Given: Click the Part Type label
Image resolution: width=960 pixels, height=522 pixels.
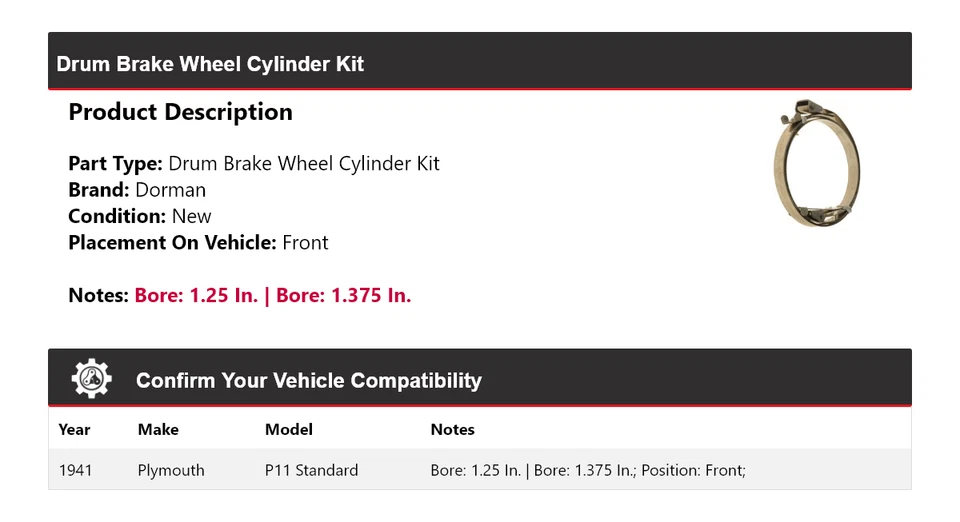Looking at the screenshot, I should (115, 164).
